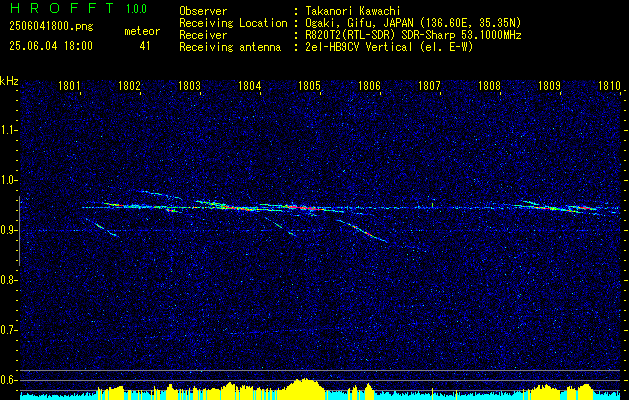Click the 1807 time axis marker
The height and width of the screenshot is (400, 629).
(429, 86)
